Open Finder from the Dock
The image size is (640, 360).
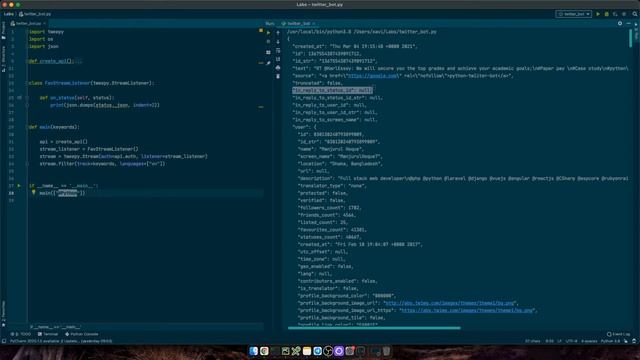tap(253, 351)
